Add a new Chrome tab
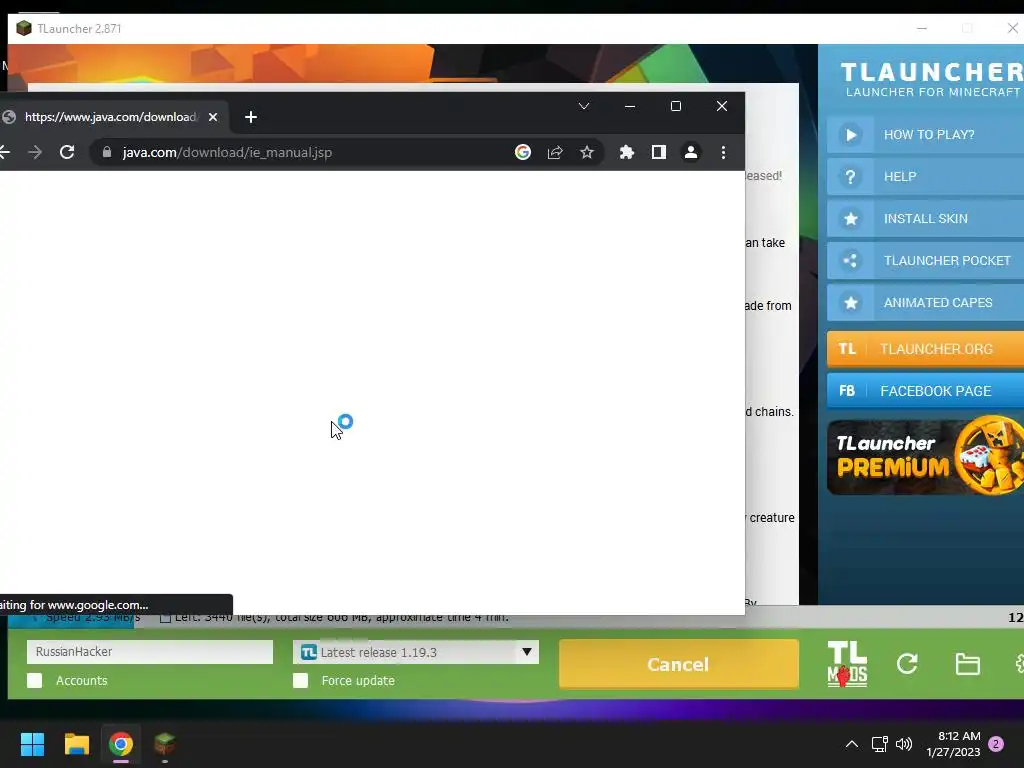The image size is (1024, 768). [x=251, y=117]
